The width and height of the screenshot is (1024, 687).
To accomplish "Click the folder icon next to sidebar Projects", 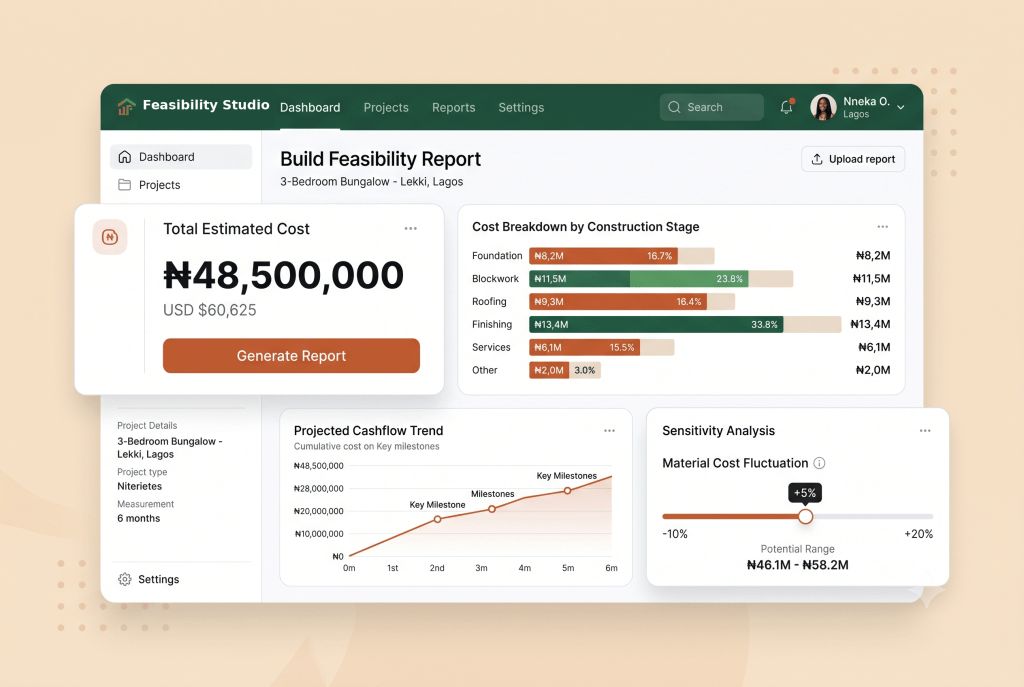I will [124, 185].
